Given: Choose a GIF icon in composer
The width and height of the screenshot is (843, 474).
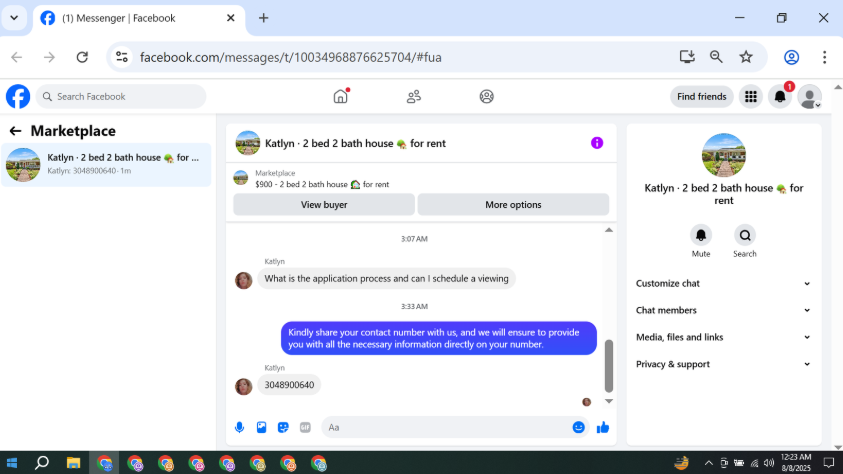Looking at the screenshot, I should (x=305, y=427).
